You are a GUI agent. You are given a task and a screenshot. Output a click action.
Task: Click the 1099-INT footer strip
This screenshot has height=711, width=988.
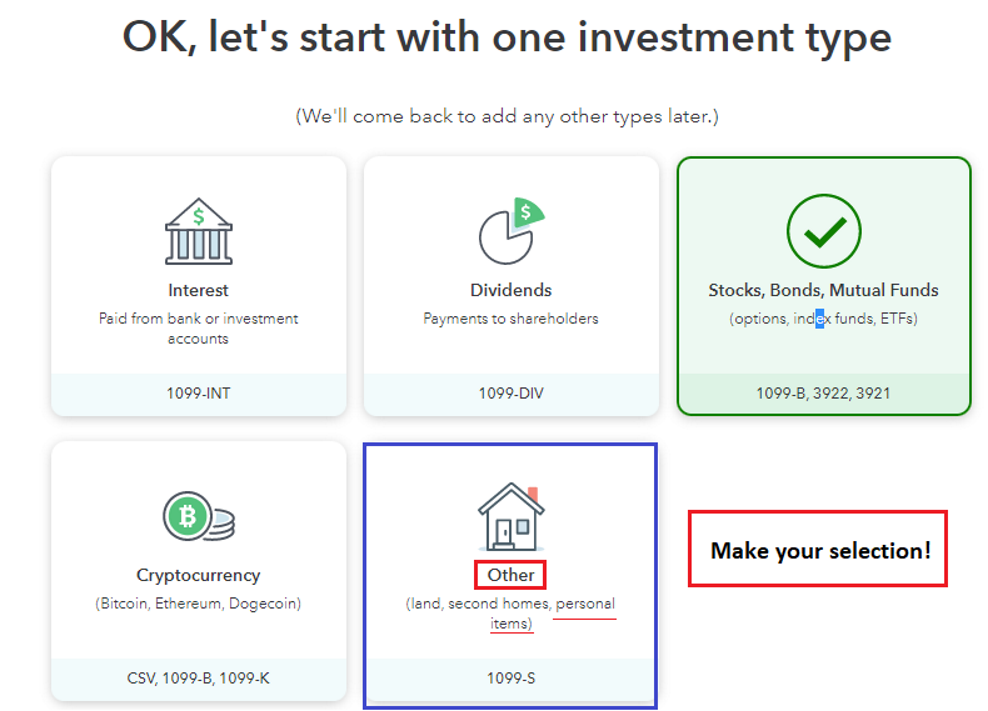[198, 394]
